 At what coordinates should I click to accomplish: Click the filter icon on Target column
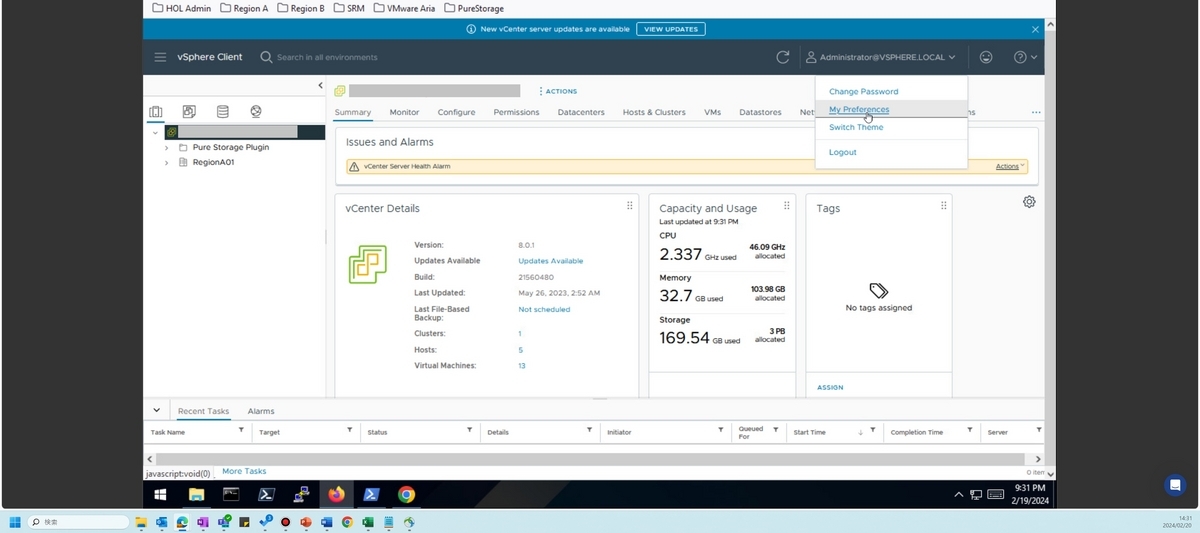pos(349,430)
